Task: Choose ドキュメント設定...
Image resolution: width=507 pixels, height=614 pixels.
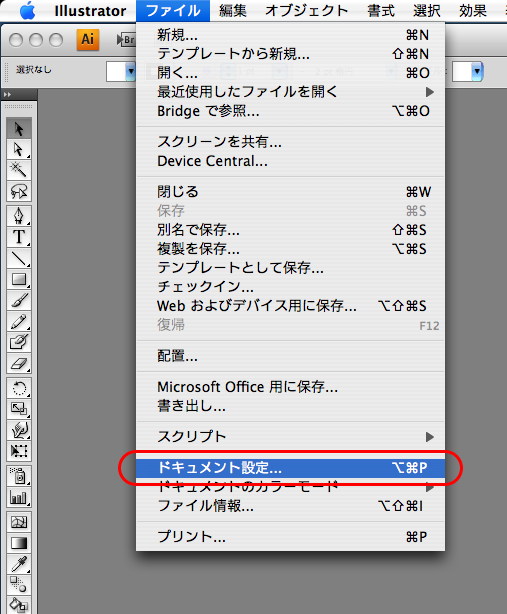Action: 290,468
